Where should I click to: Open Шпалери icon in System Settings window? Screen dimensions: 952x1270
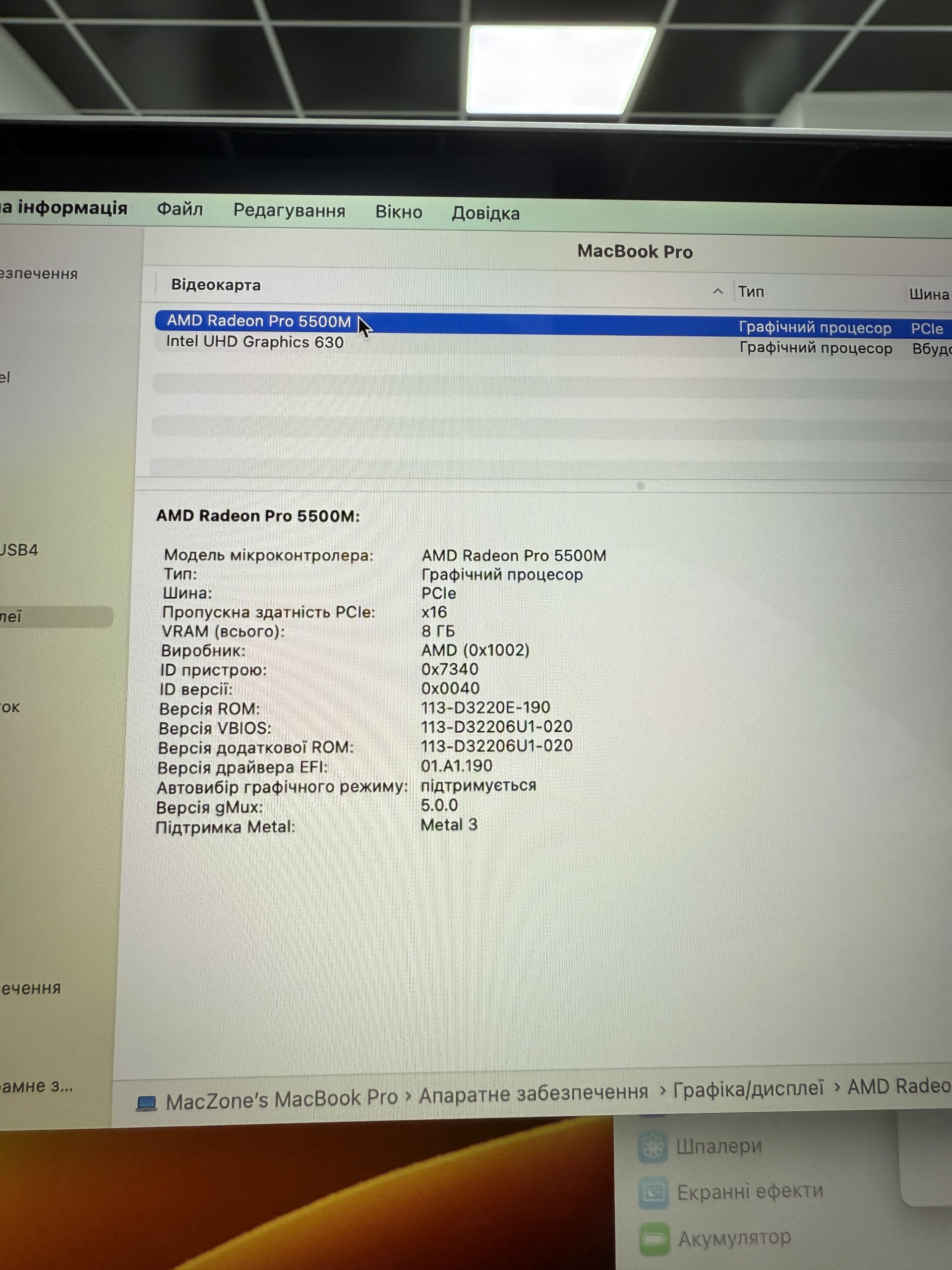click(653, 1146)
